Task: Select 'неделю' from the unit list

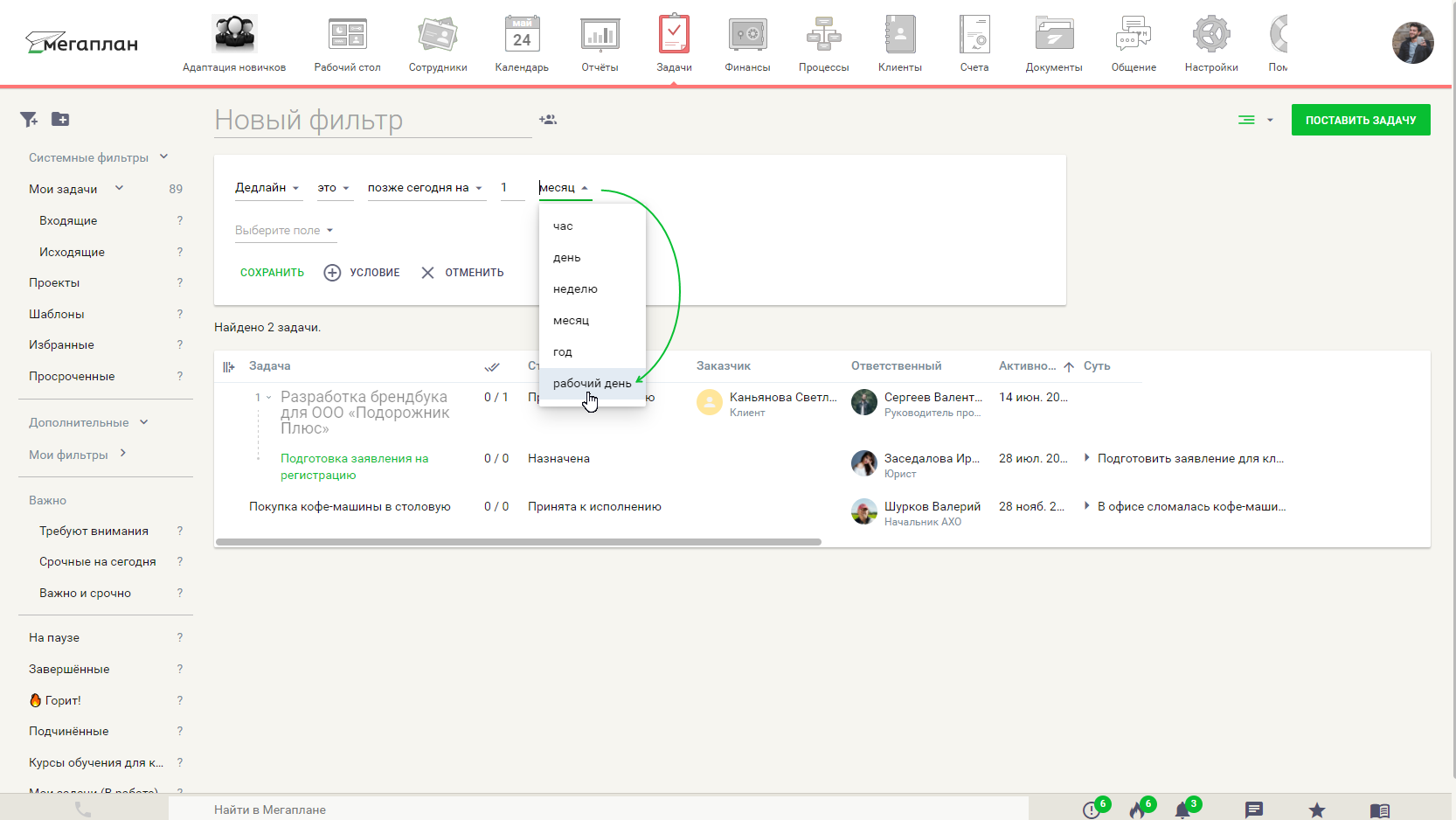Action: 593,289
